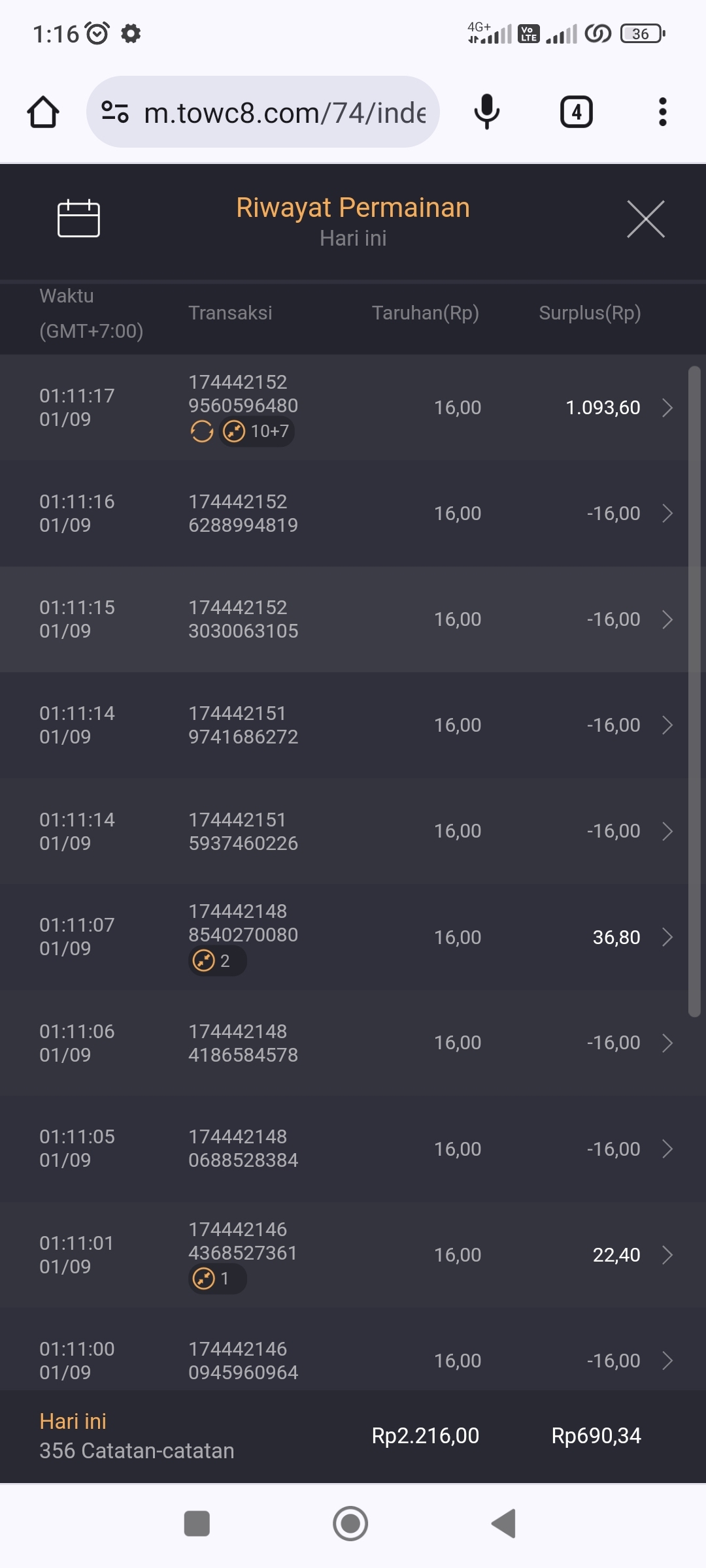Image resolution: width=706 pixels, height=1568 pixels.
Task: Open the calendar date picker icon
Action: pyautogui.click(x=78, y=218)
